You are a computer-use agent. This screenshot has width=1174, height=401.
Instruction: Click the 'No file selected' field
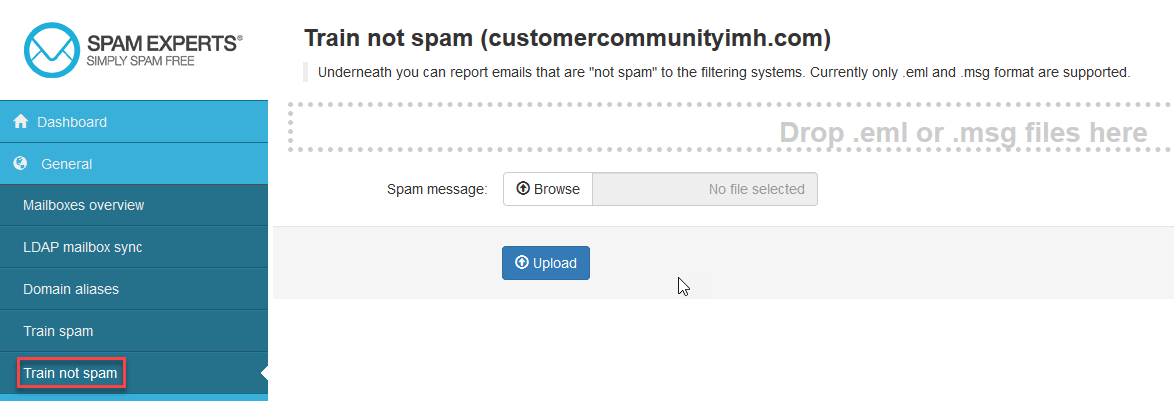705,189
